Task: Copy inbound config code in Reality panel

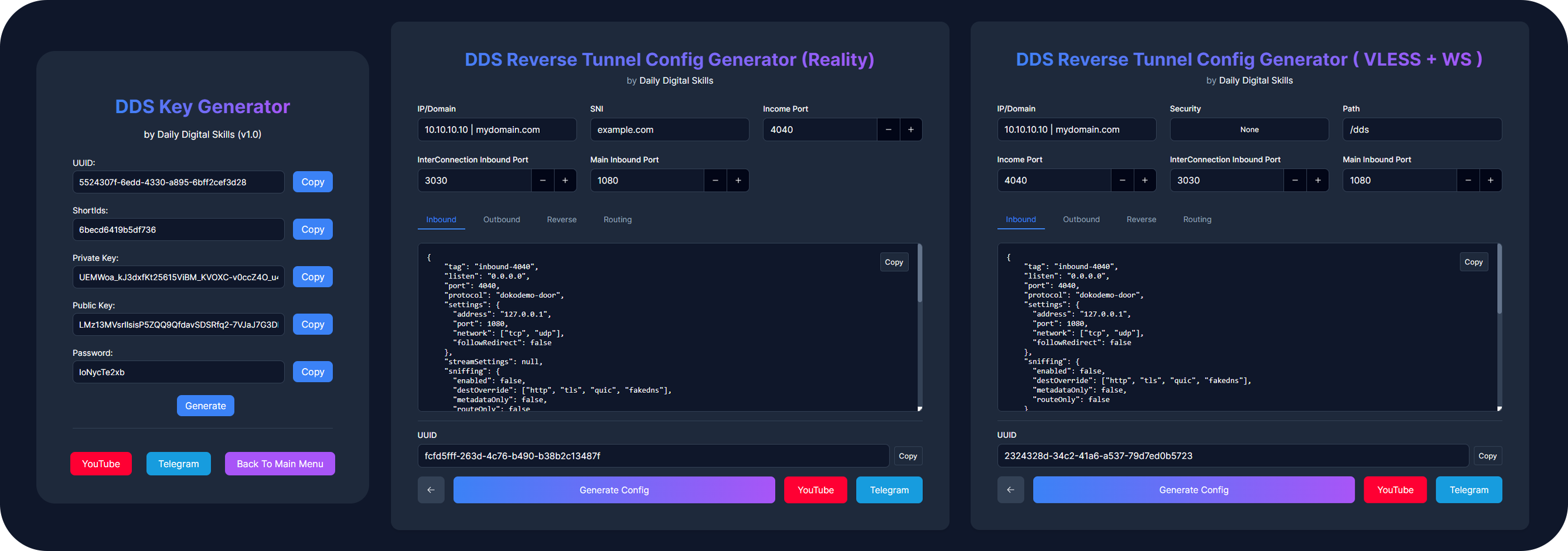Action: click(x=894, y=263)
